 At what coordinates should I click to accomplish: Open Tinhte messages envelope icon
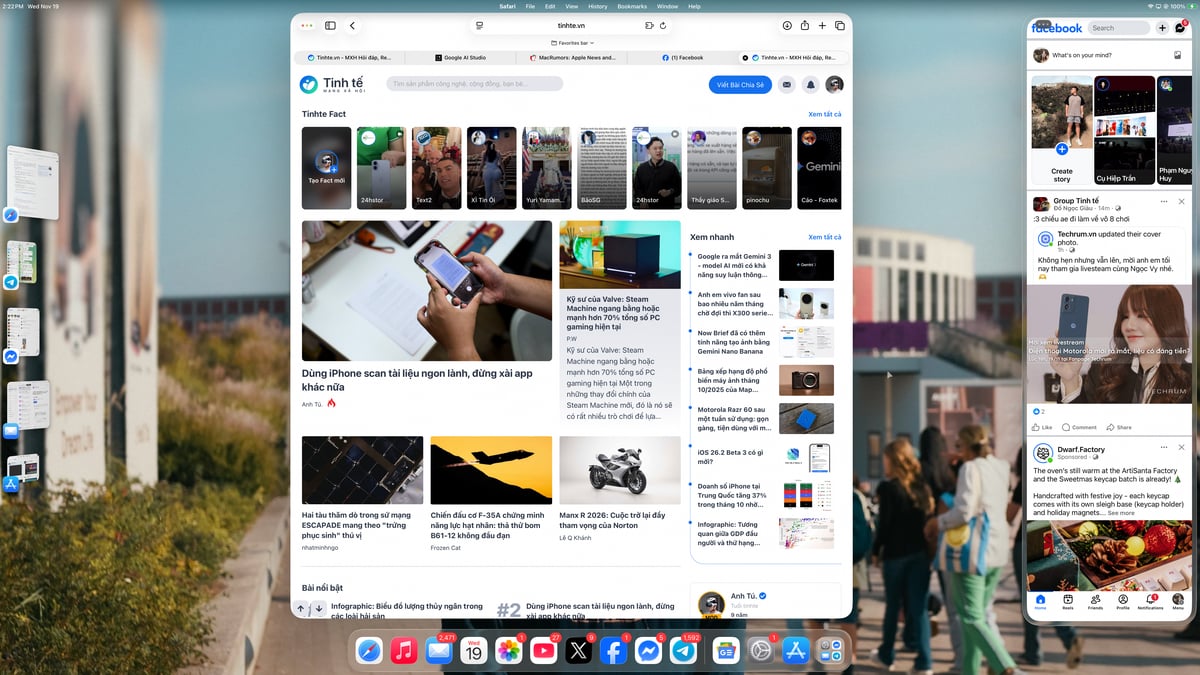(x=787, y=85)
